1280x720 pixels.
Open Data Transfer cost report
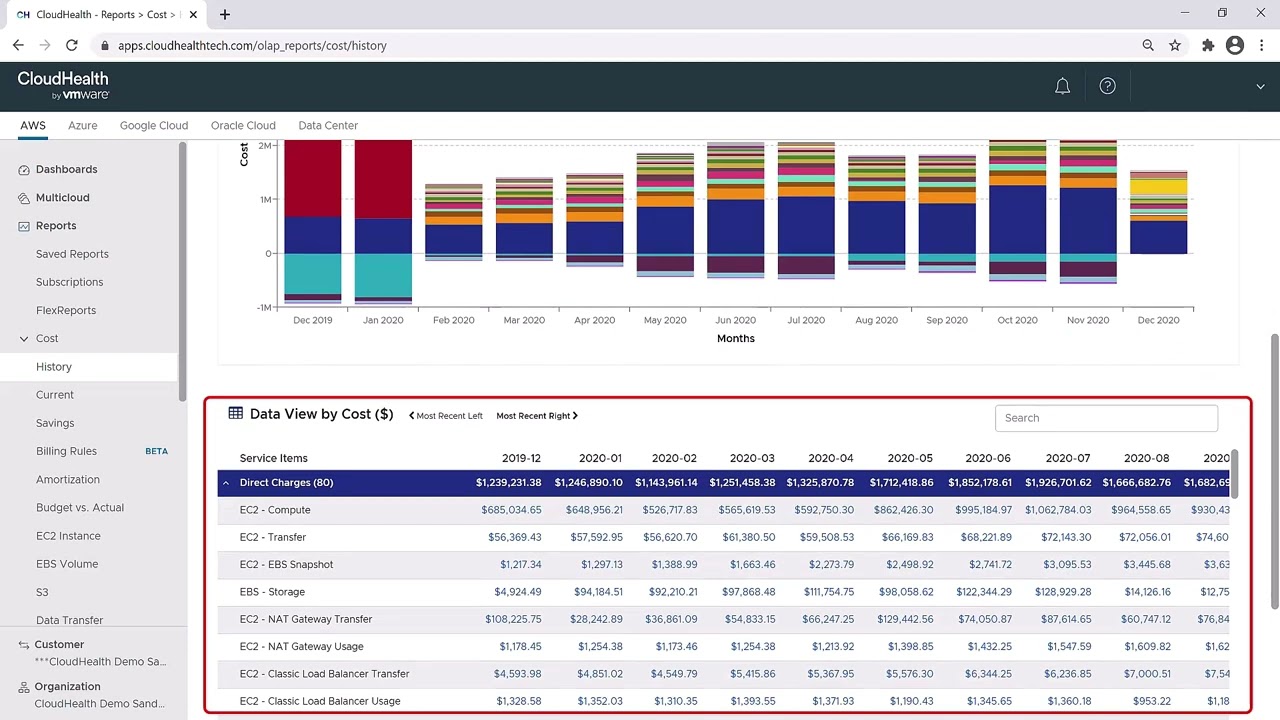pyautogui.click(x=69, y=620)
